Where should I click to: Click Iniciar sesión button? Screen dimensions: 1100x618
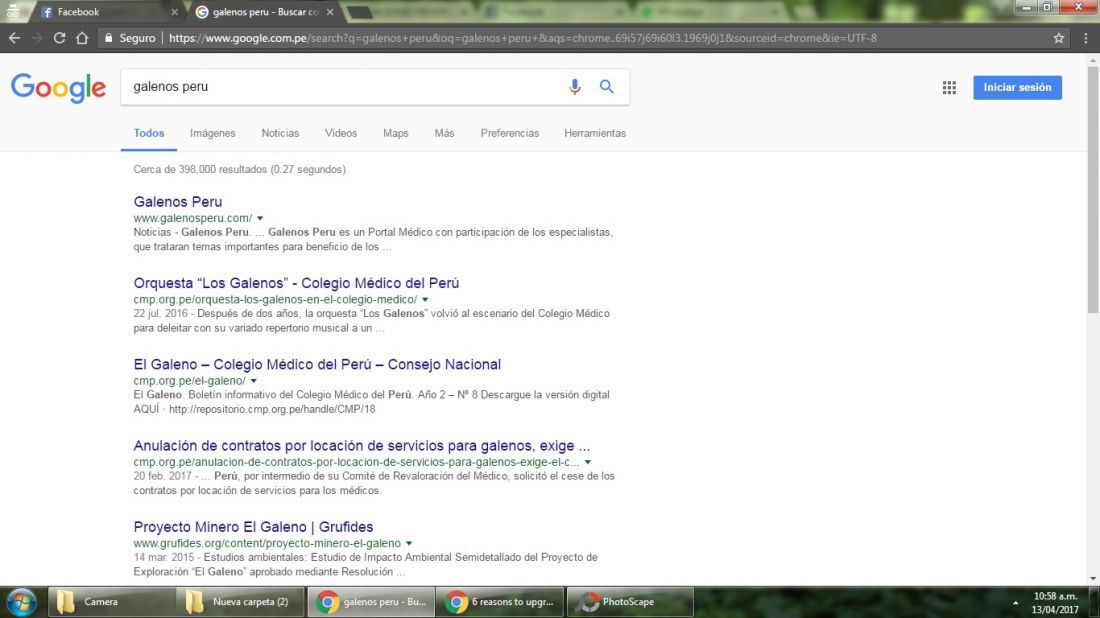point(1017,87)
